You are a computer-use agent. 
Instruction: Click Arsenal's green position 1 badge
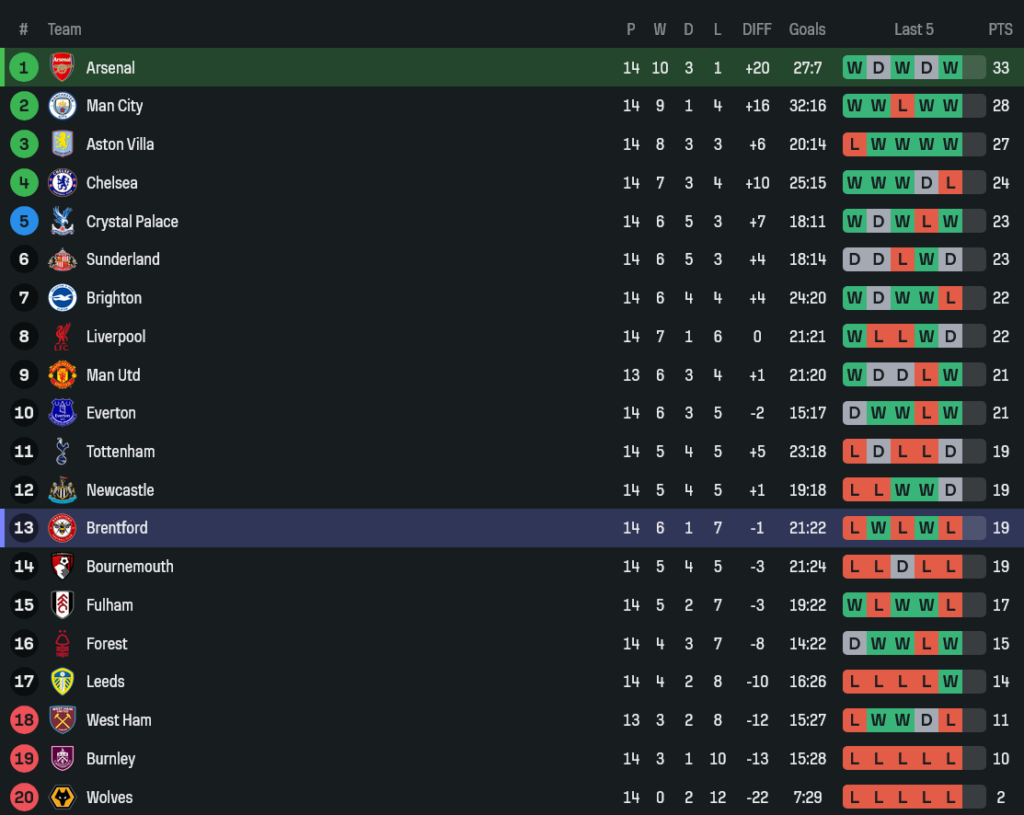(24, 68)
